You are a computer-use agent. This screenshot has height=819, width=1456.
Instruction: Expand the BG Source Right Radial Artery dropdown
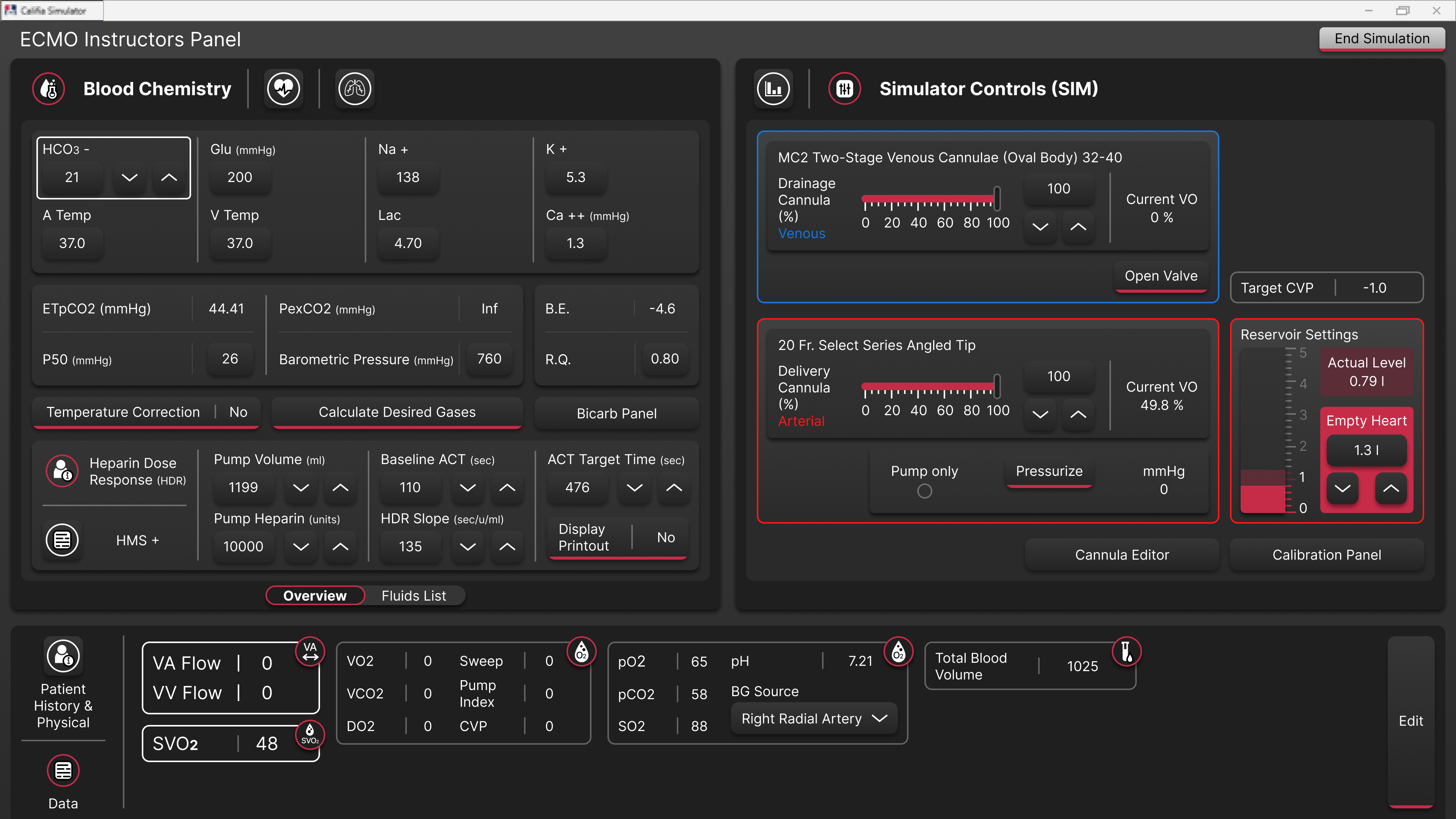pyautogui.click(x=813, y=719)
